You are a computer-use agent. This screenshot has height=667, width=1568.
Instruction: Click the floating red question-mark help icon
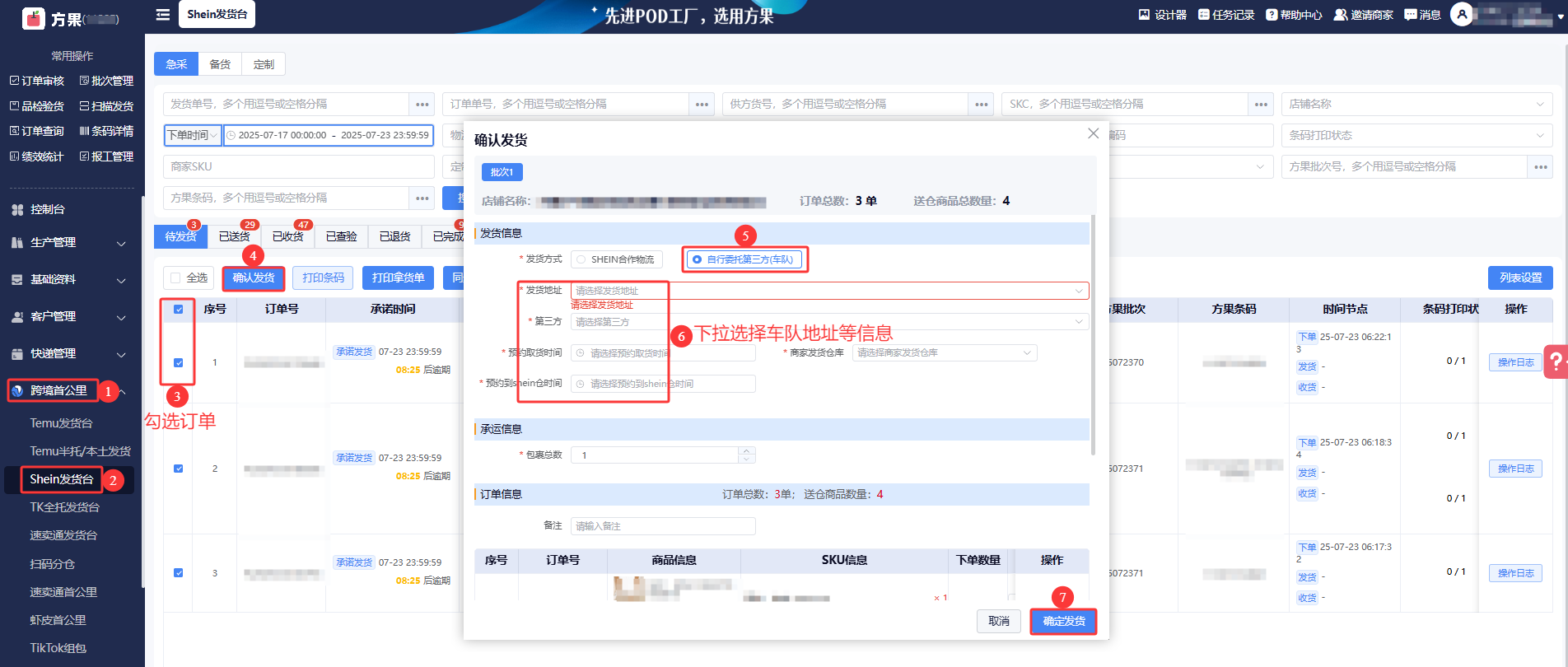pos(1555,361)
